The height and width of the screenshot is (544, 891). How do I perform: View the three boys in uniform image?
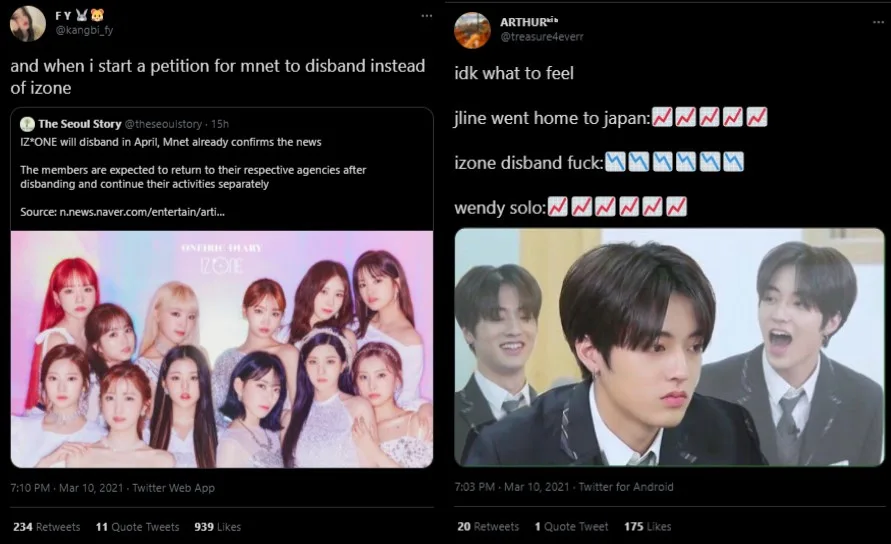coord(669,347)
